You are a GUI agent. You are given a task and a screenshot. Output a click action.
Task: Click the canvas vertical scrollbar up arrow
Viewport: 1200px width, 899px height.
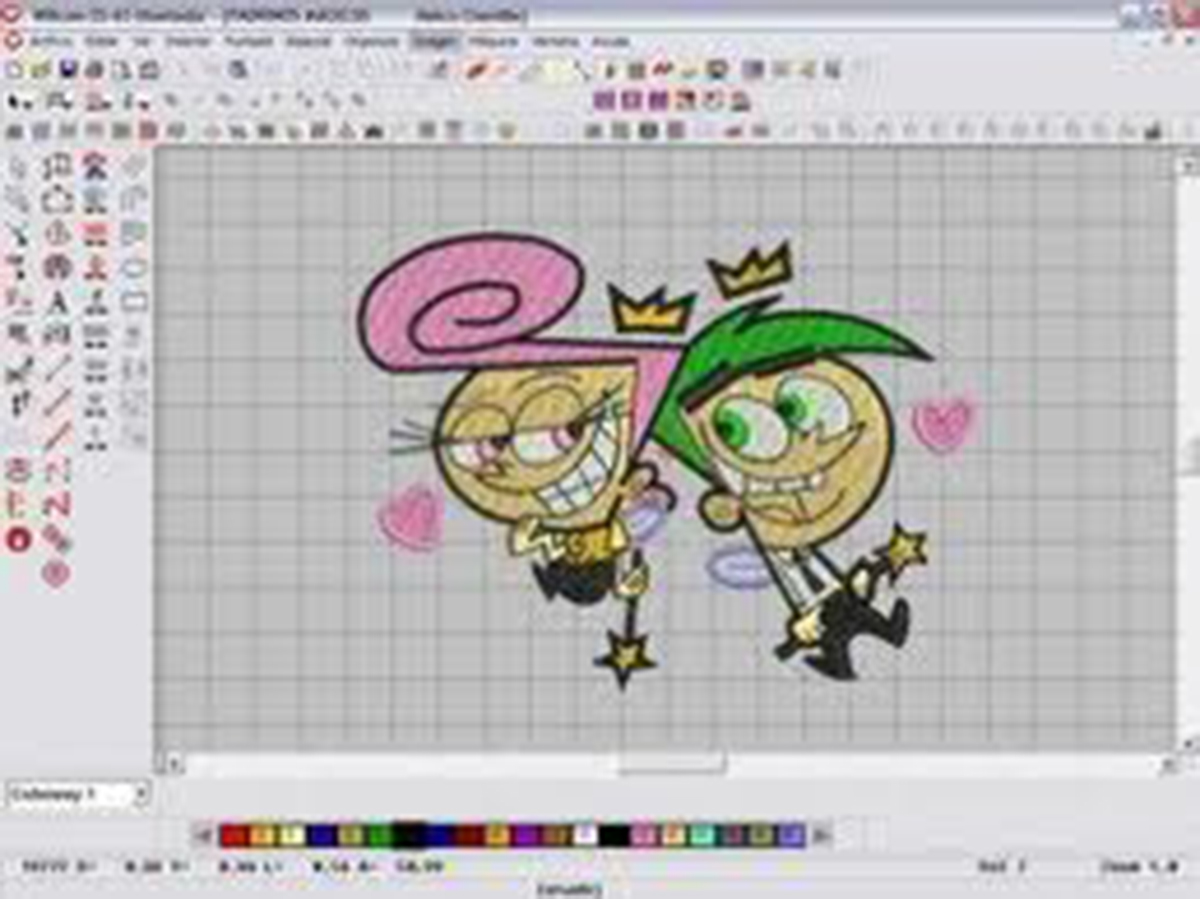(x=1189, y=167)
